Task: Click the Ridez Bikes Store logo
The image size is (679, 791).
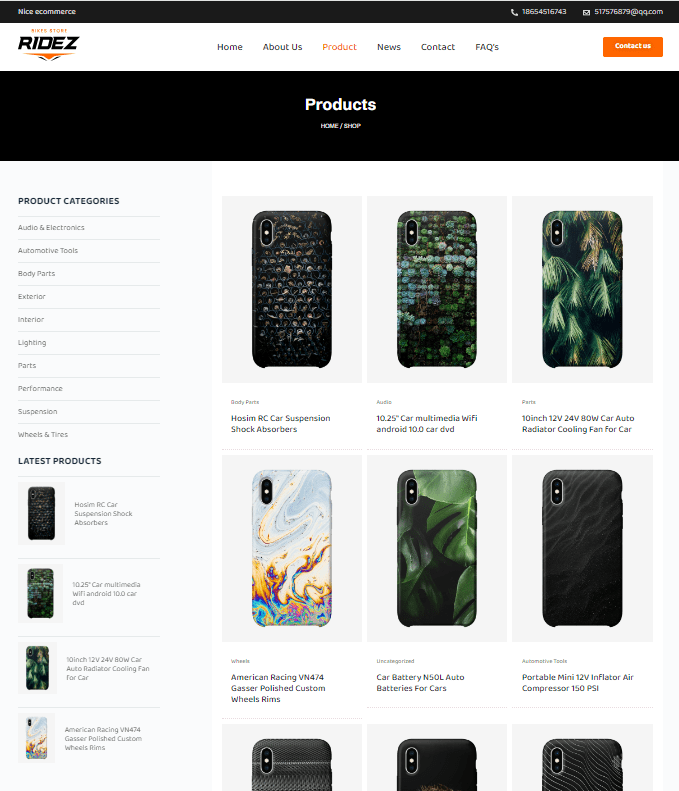Action: pyautogui.click(x=48, y=45)
